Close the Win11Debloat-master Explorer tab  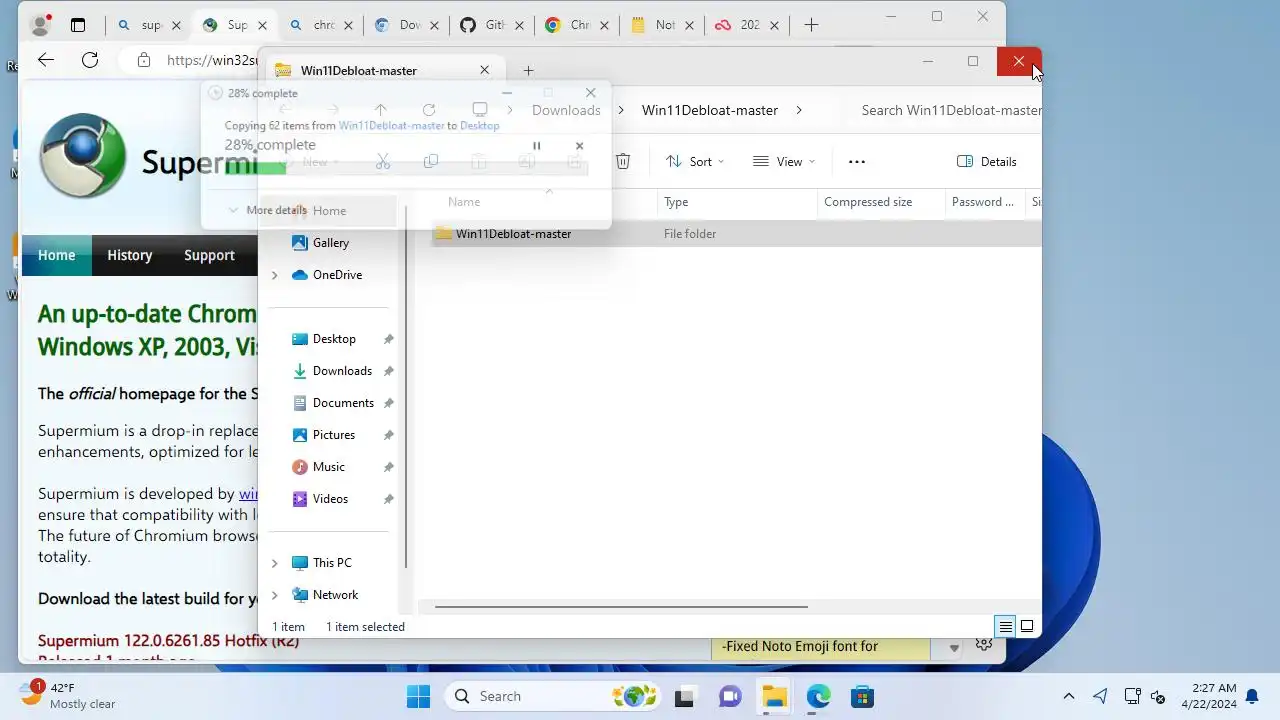pos(485,70)
